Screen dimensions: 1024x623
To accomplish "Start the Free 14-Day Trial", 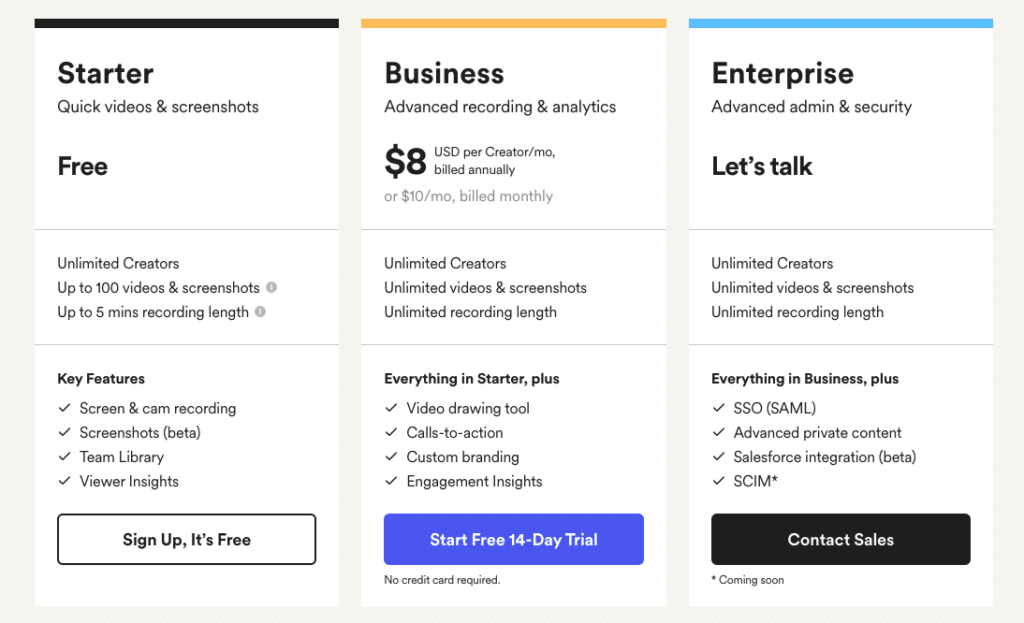I will point(514,539).
